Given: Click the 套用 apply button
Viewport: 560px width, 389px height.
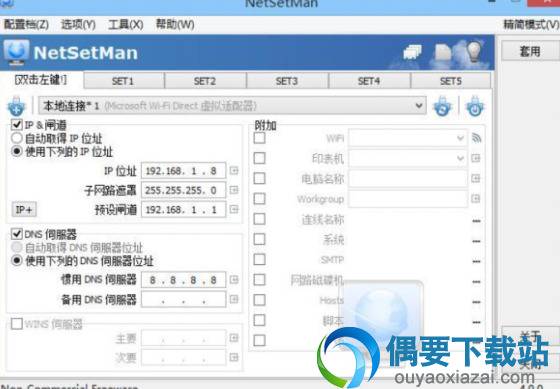Looking at the screenshot, I should pos(530,51).
